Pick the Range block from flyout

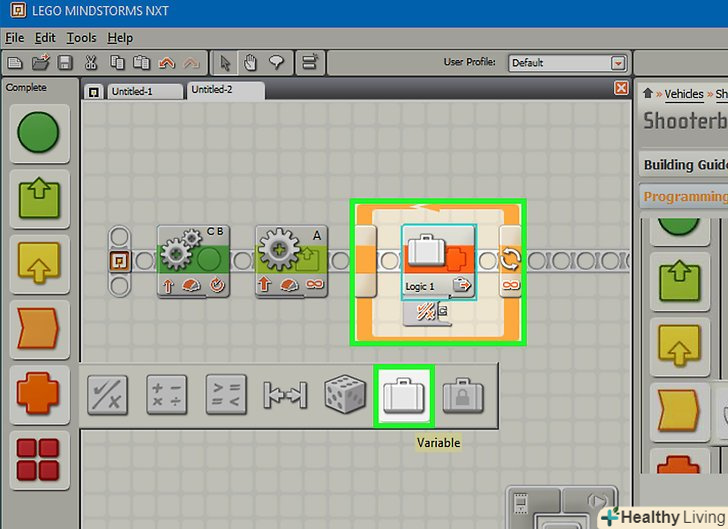(x=285, y=395)
